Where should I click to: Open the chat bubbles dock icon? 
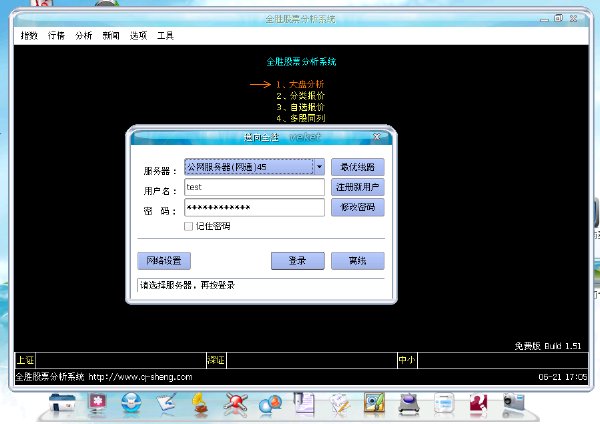[270, 404]
